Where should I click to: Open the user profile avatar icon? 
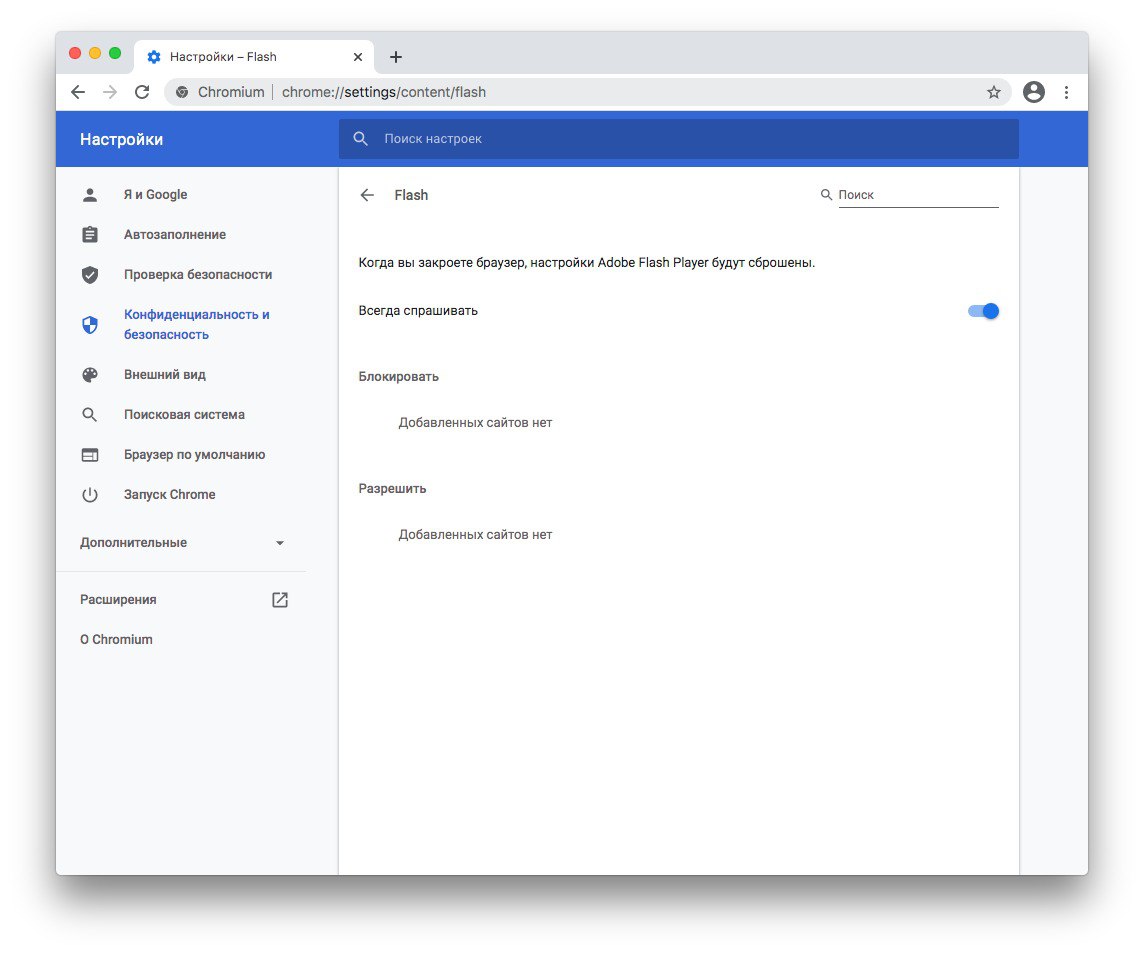pos(1034,92)
